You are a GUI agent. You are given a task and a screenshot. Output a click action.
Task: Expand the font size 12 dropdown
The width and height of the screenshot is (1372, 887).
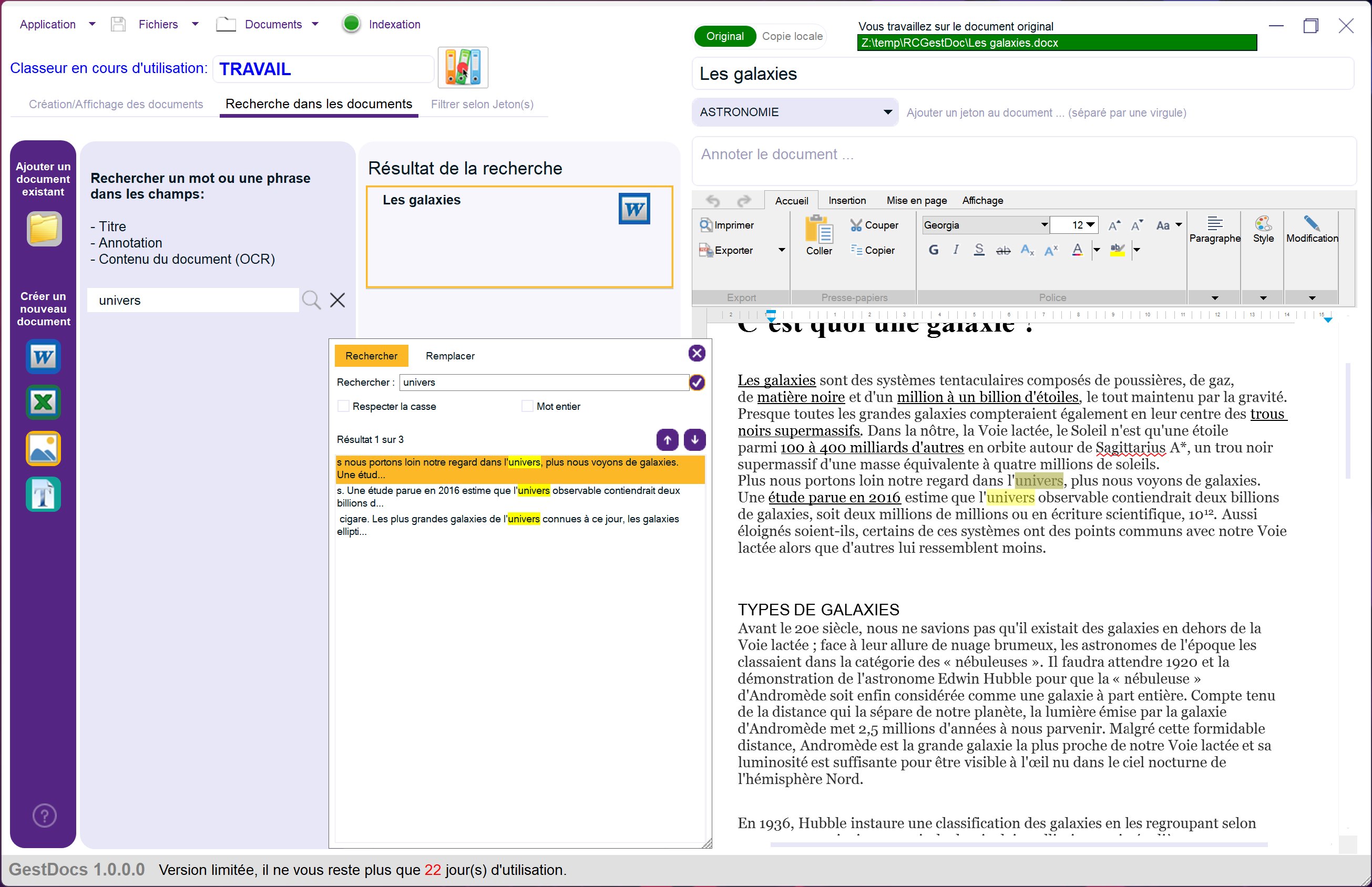[1091, 225]
